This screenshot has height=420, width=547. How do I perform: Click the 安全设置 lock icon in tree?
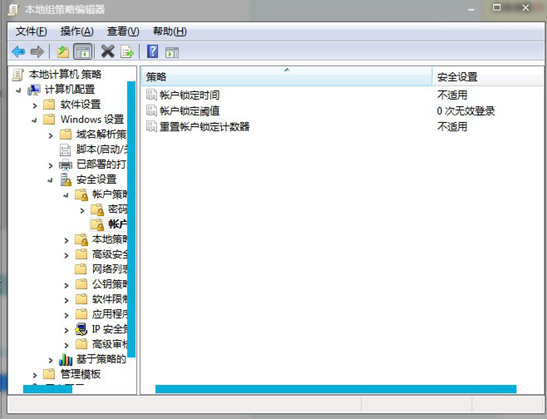click(66, 180)
